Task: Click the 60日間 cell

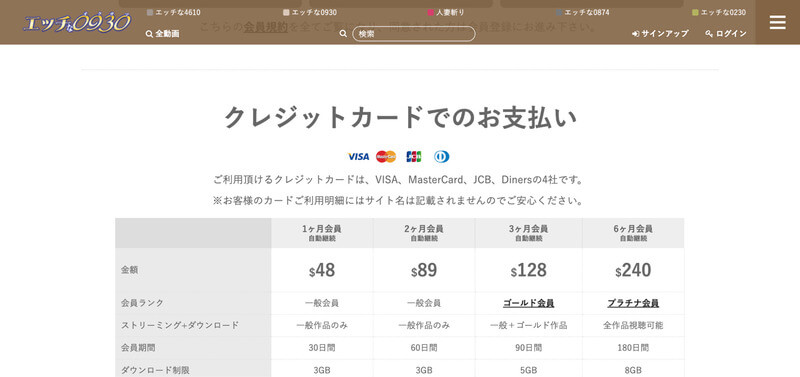Action: (x=424, y=348)
